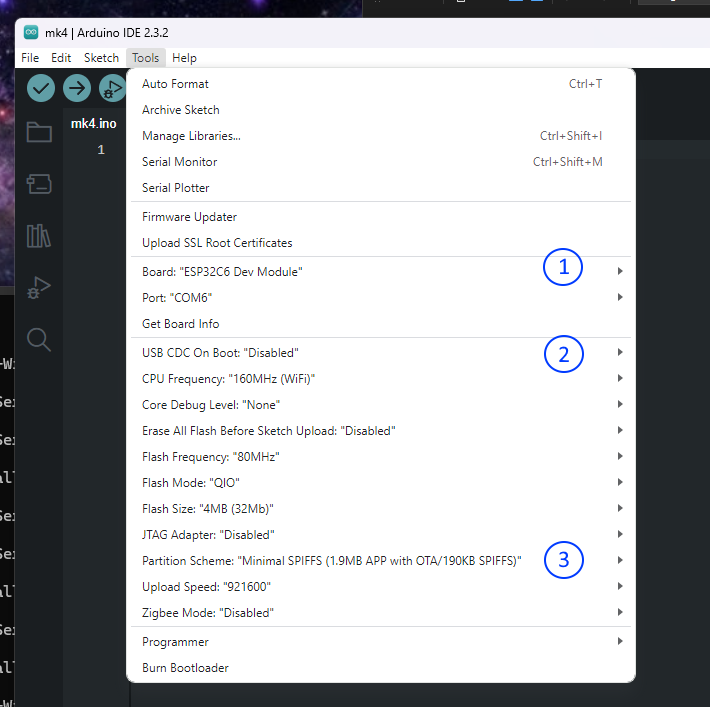Click the Verify checkmark button
Viewport: 710px width, 707px height.
(x=41, y=88)
